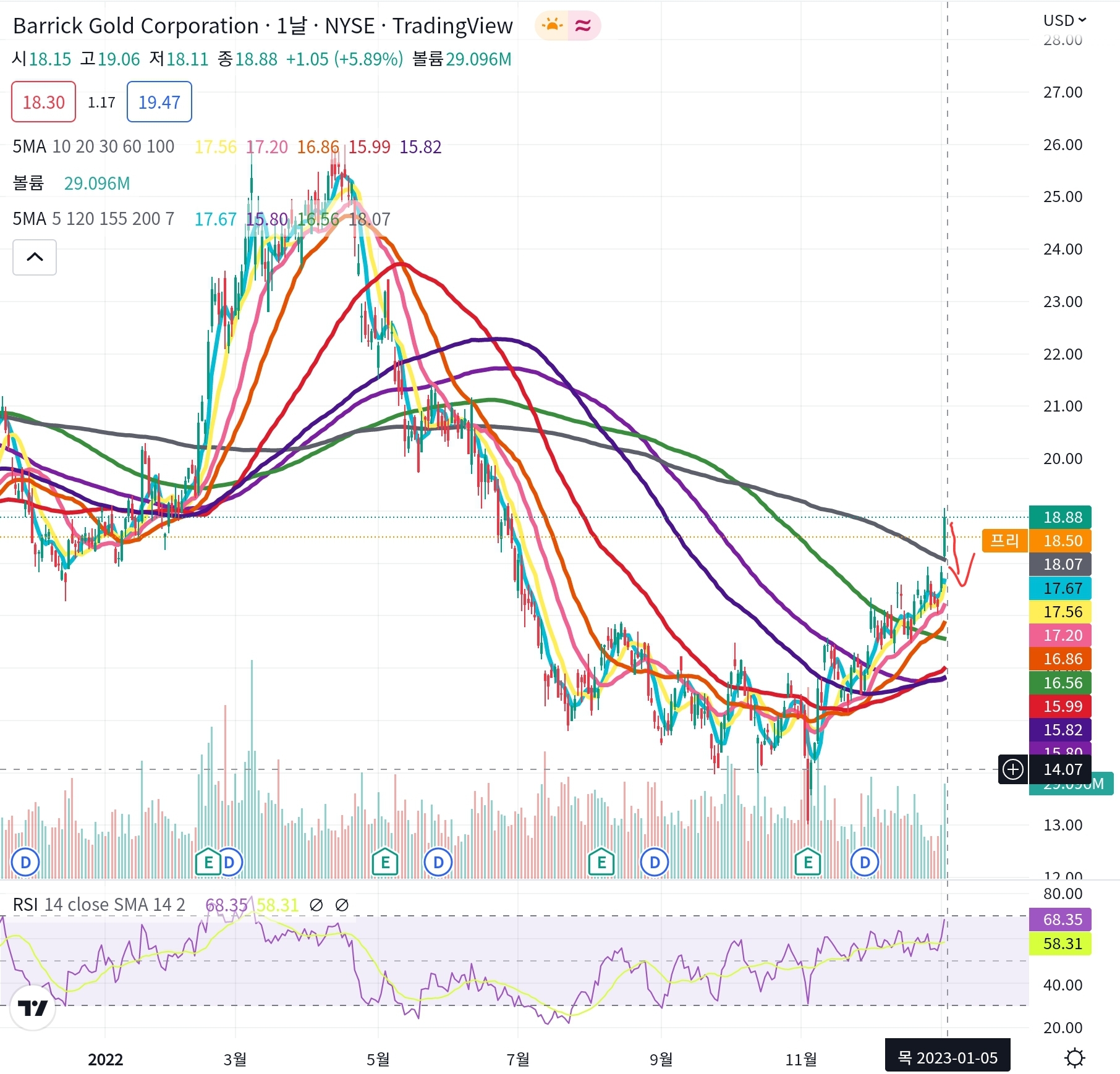Click the 27.00 price axis label
Image resolution: width=1120 pixels, height=1074 pixels.
coord(1063,92)
